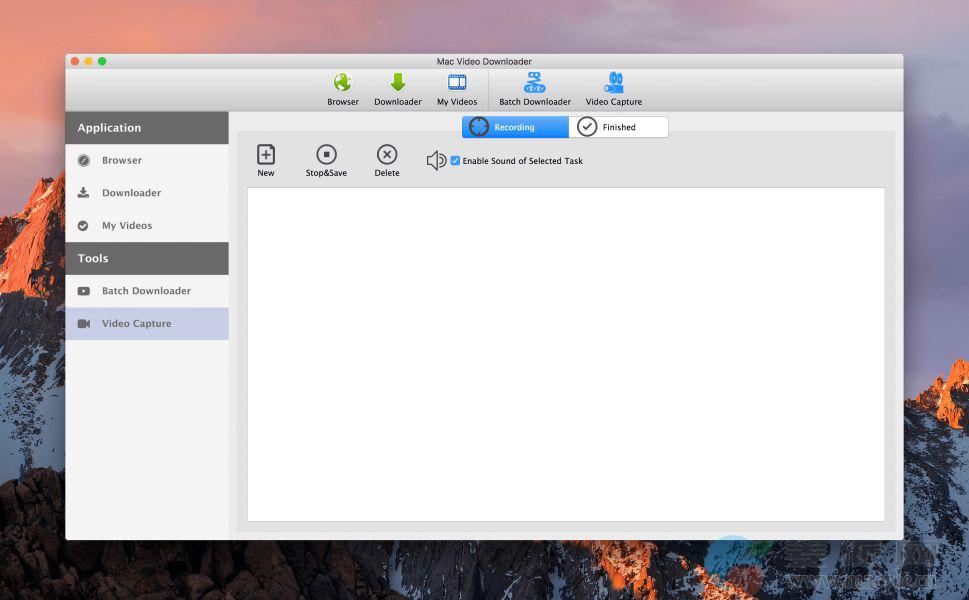The image size is (969, 600).
Task: Open My Videos film icon in toolbar
Action: pos(457,83)
